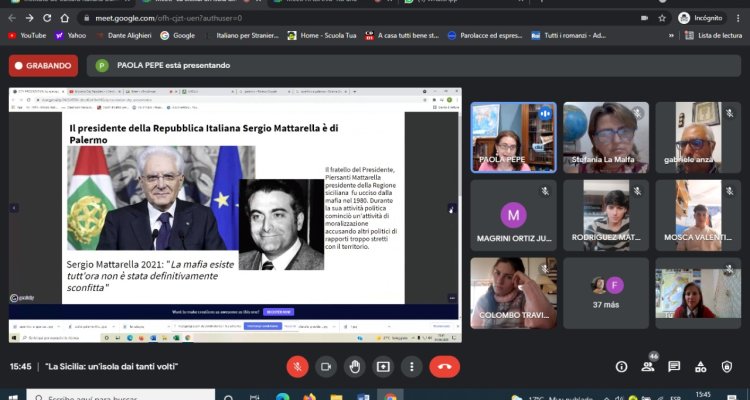Click the 'PAOLA PEPE está presentando' banner
The image size is (750, 400).
[x=414, y=66]
